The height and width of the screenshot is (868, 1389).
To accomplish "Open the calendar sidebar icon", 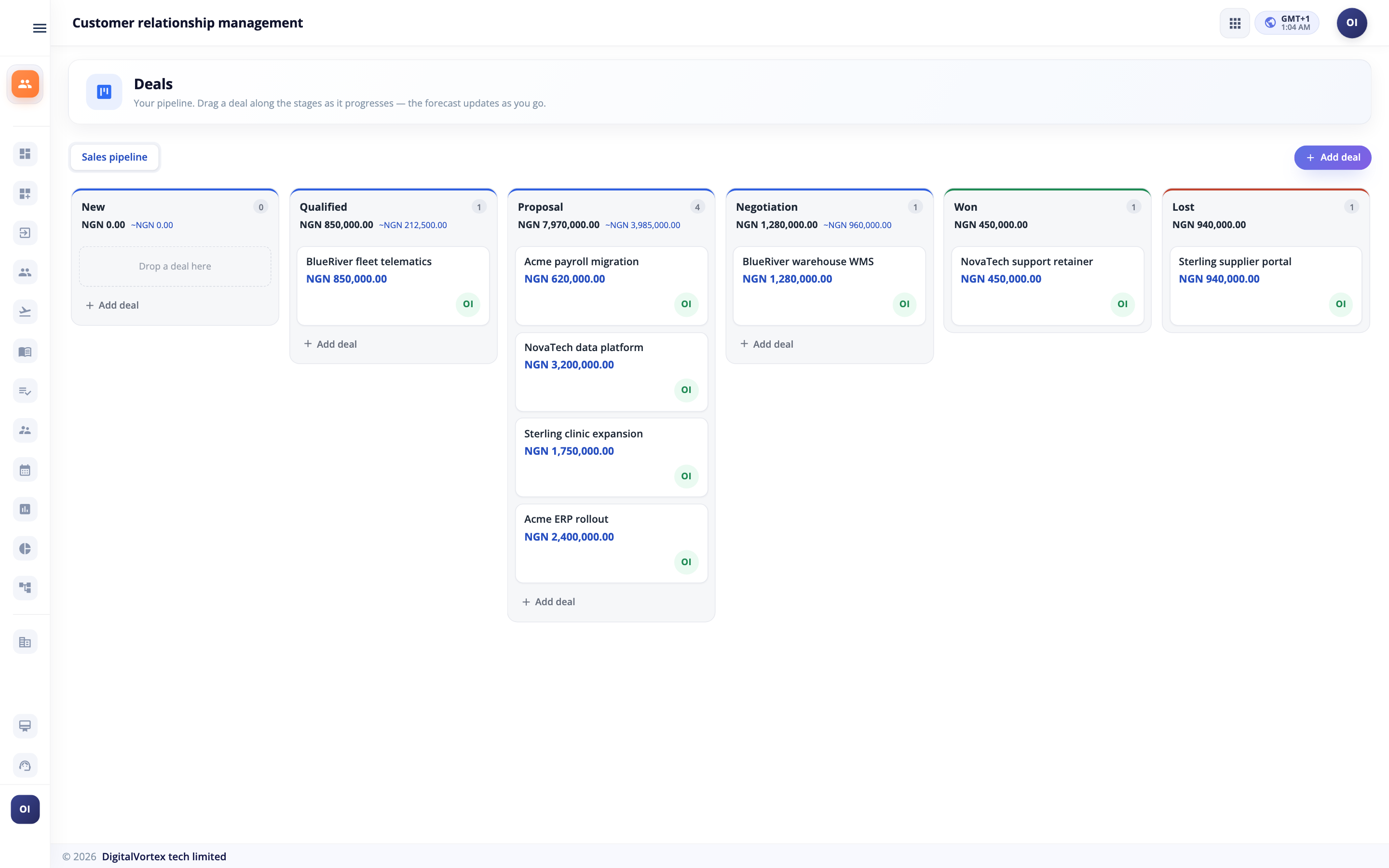I will pos(25,470).
